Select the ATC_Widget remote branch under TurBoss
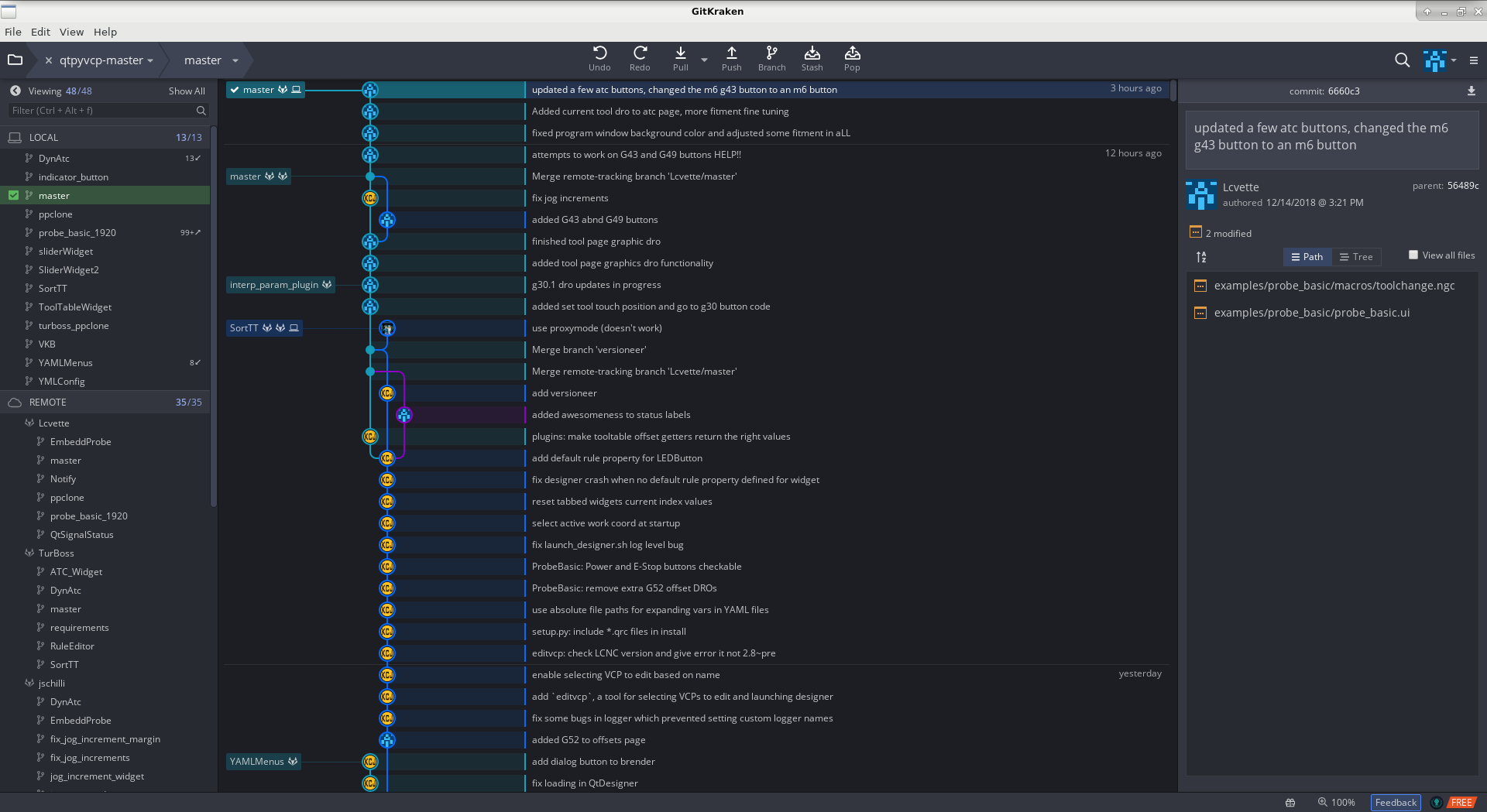 coord(105,571)
